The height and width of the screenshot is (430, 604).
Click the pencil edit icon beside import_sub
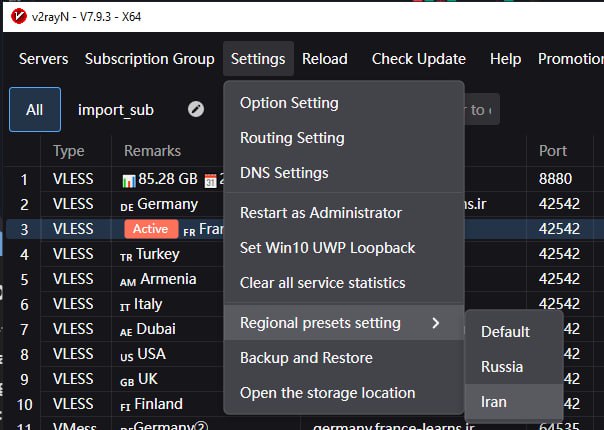click(196, 109)
